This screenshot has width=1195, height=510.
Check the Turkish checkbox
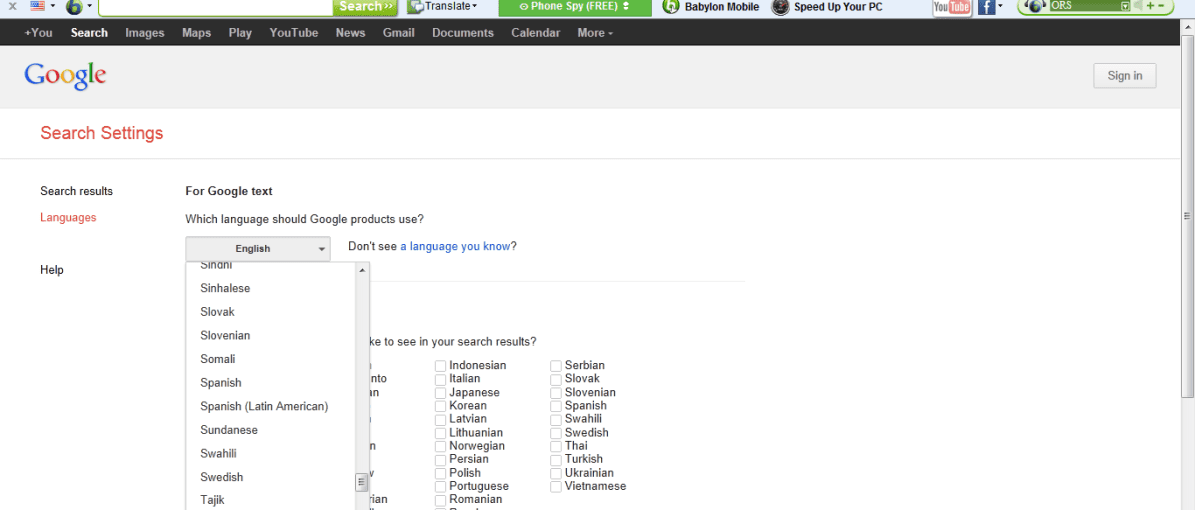pos(556,460)
